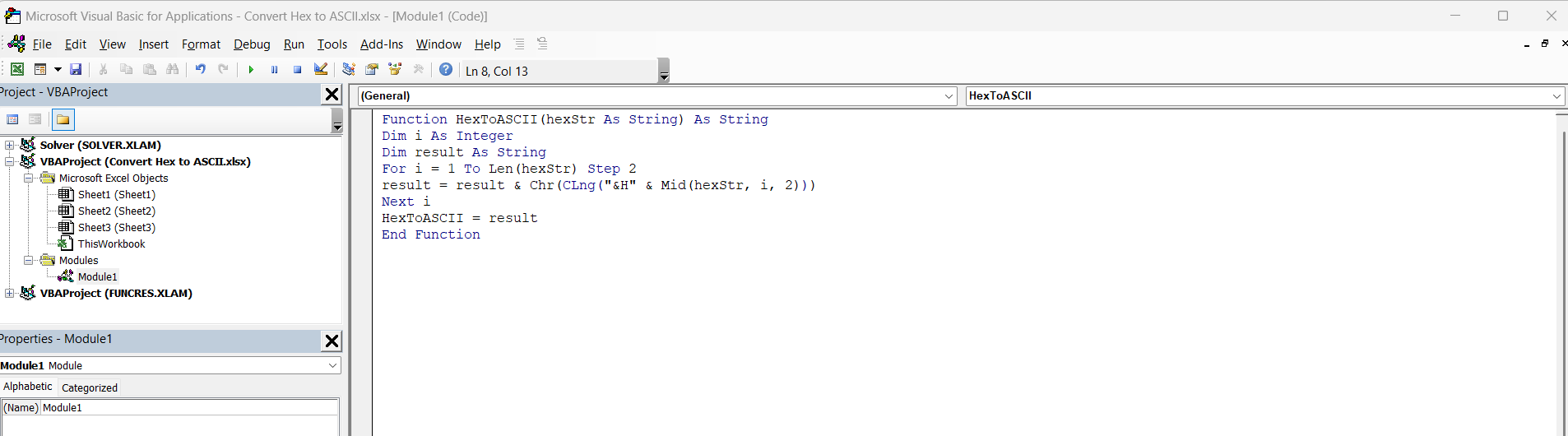The width and height of the screenshot is (1568, 436).
Task: Click the Redo arrow icon
Action: [224, 70]
